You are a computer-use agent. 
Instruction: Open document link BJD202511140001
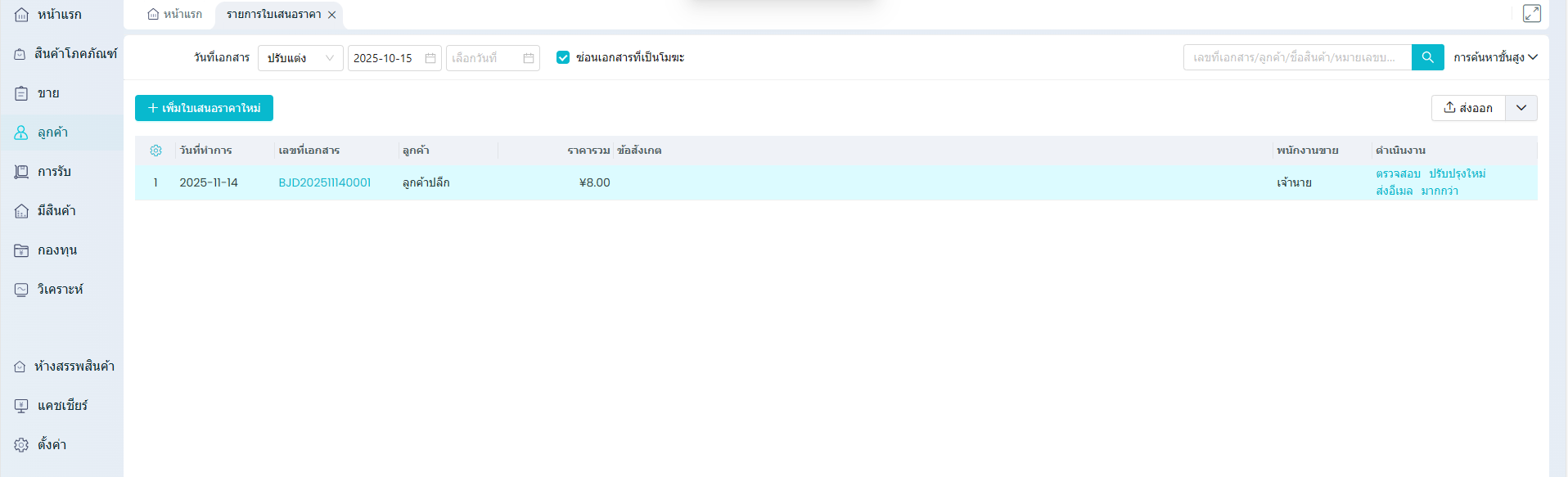[324, 182]
